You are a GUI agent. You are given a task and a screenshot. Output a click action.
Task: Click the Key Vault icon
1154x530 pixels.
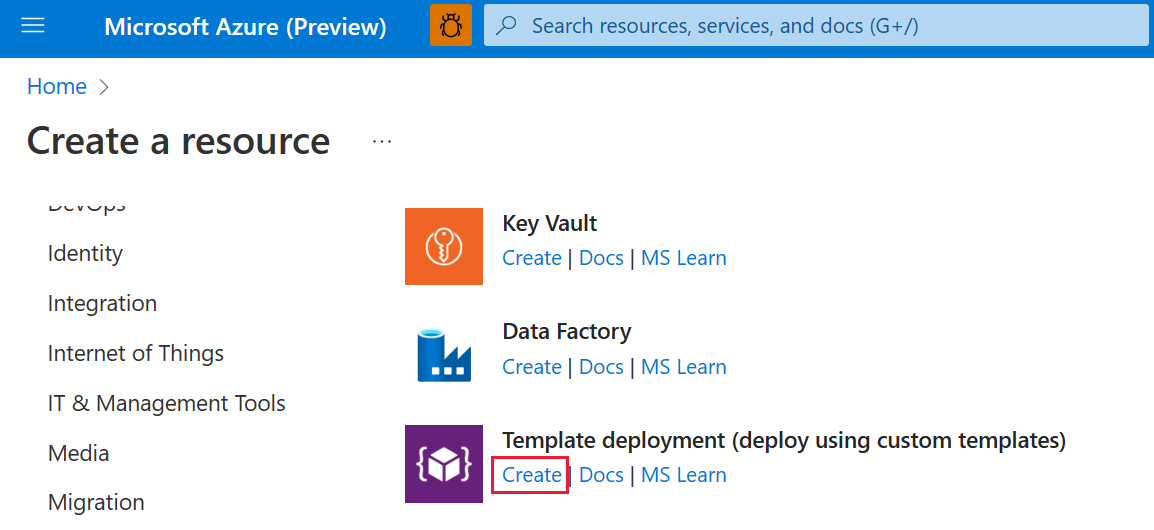(444, 246)
